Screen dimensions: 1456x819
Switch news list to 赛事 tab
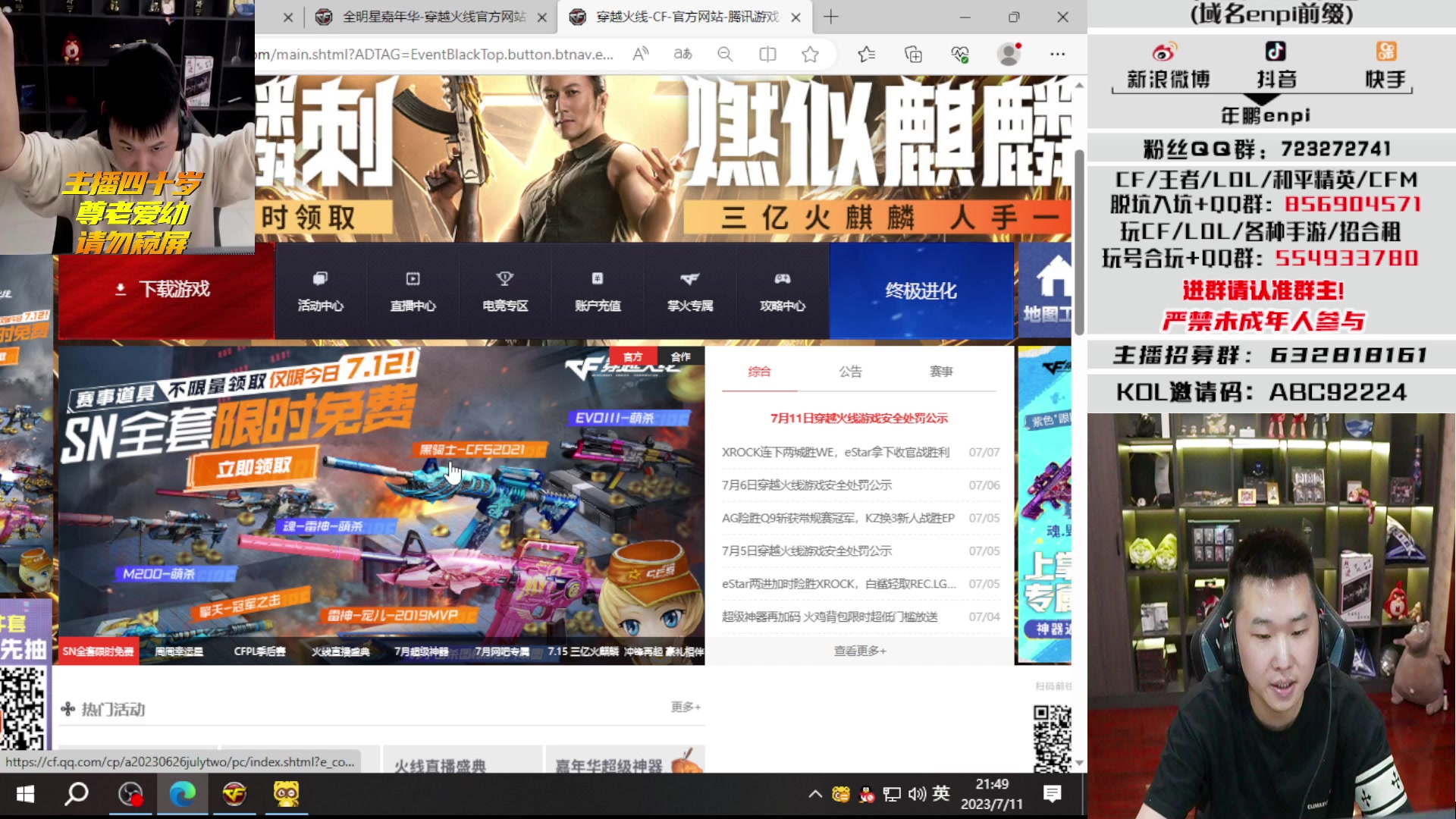point(941,371)
